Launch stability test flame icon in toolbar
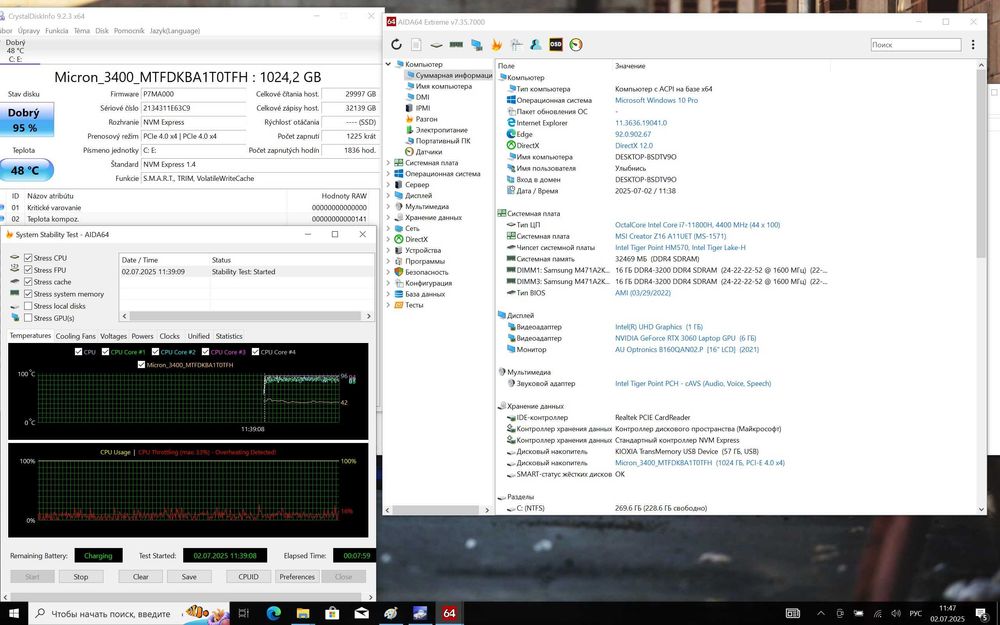1000x625 pixels. point(496,45)
